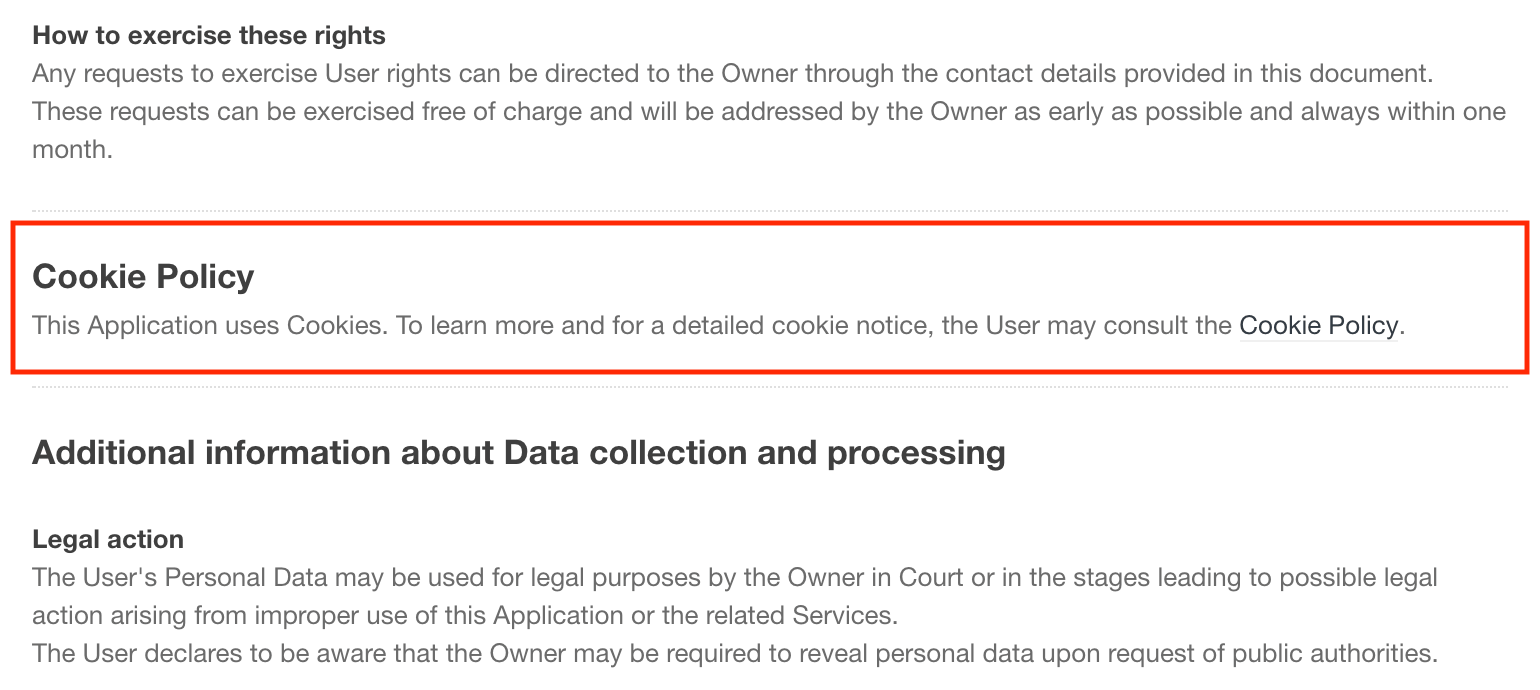Click the line starting "The User declares"
Screen dimensions: 1540x690
pyautogui.click(x=734, y=654)
